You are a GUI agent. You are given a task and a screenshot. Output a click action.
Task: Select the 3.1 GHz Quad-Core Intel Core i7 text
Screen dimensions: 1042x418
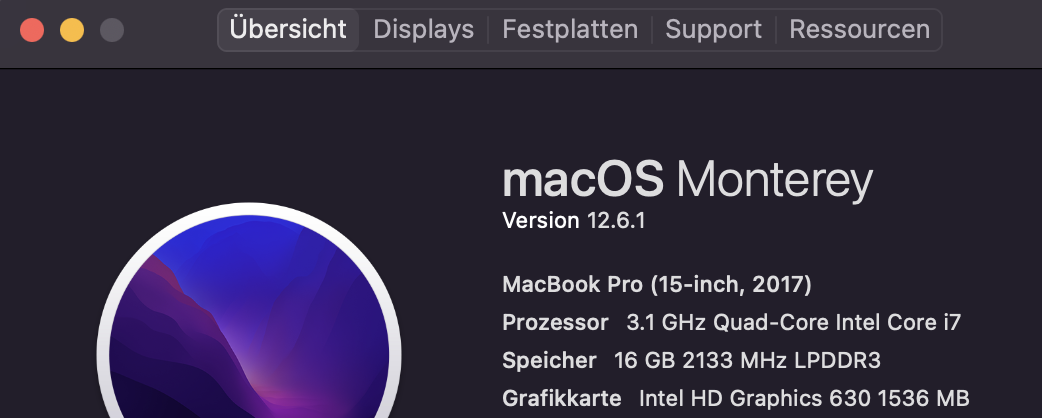[793, 323]
